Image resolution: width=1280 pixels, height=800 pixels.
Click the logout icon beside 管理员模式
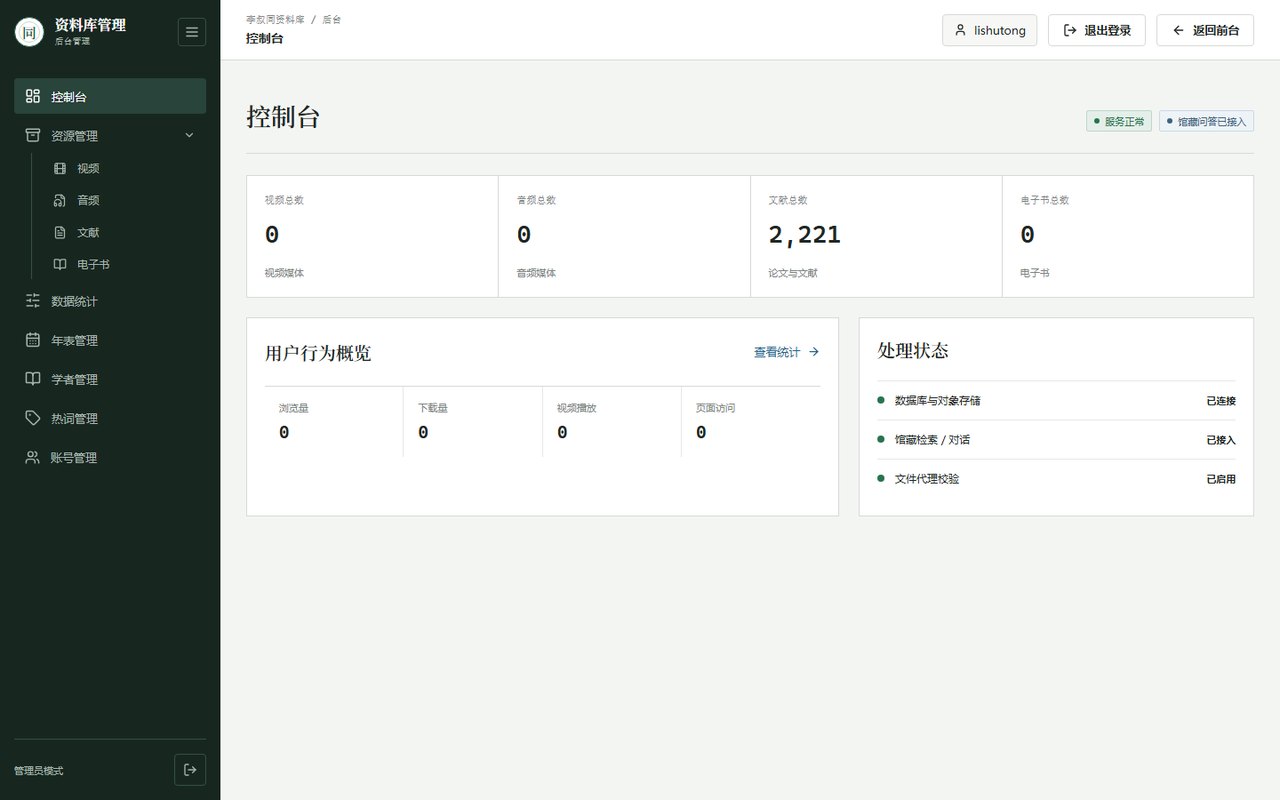click(190, 770)
